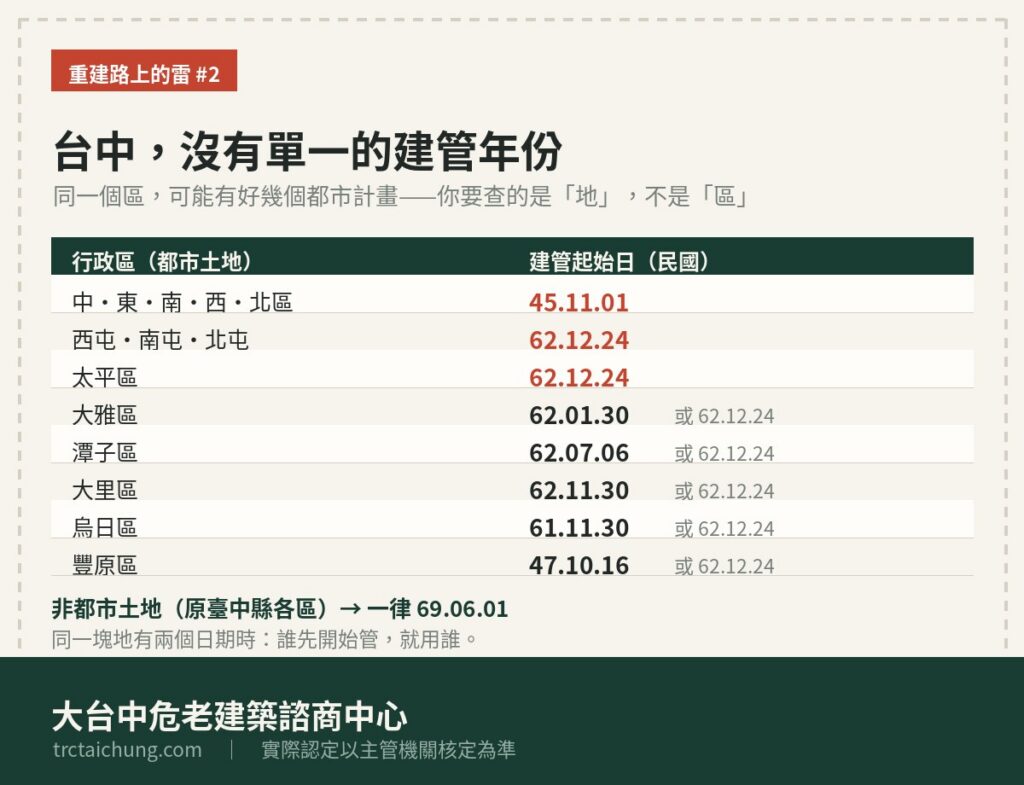Click the date '61.11.30'
Image resolution: width=1024 pixels, height=785 pixels.
pyautogui.click(x=579, y=528)
